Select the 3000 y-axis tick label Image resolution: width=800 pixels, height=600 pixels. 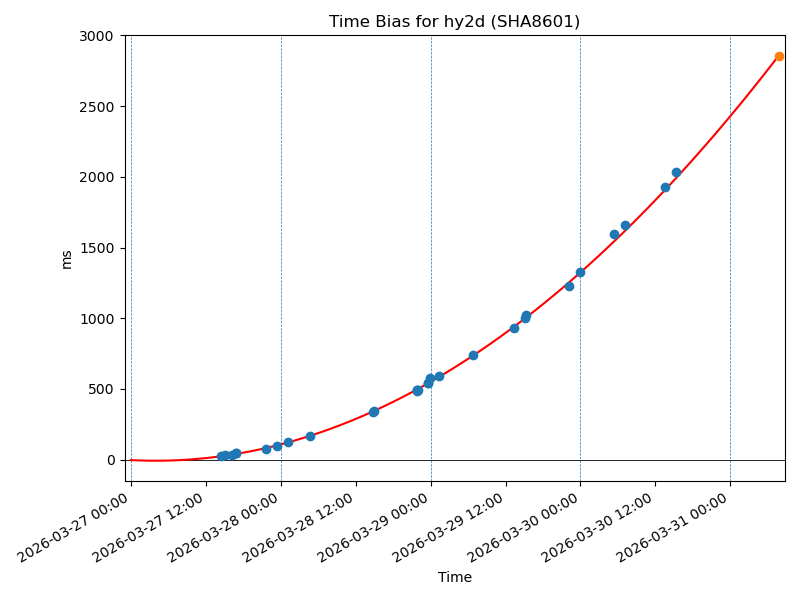pos(99,36)
